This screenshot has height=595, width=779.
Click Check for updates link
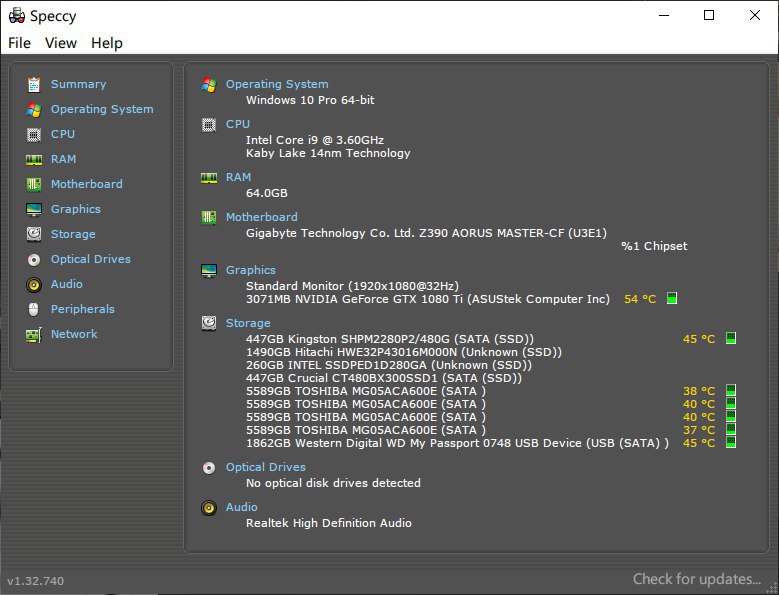pyautogui.click(x=697, y=579)
